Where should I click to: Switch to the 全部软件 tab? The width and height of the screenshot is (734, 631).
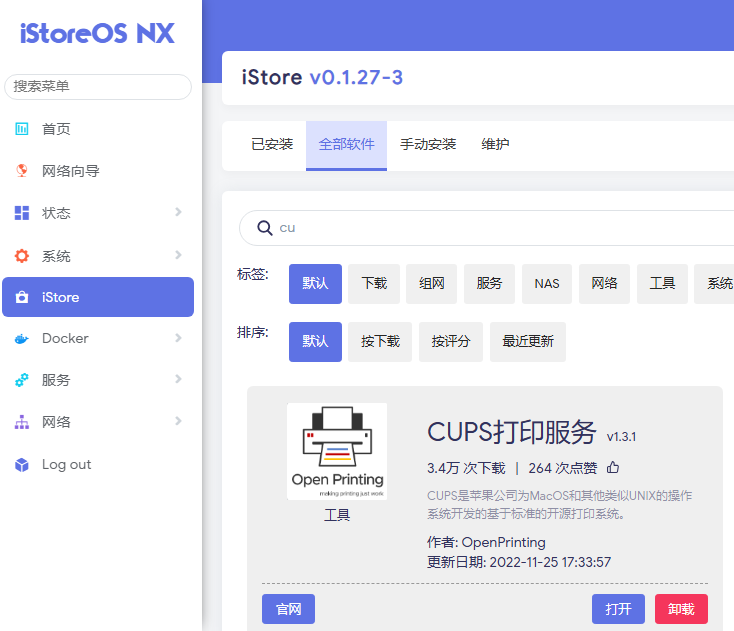coord(346,145)
